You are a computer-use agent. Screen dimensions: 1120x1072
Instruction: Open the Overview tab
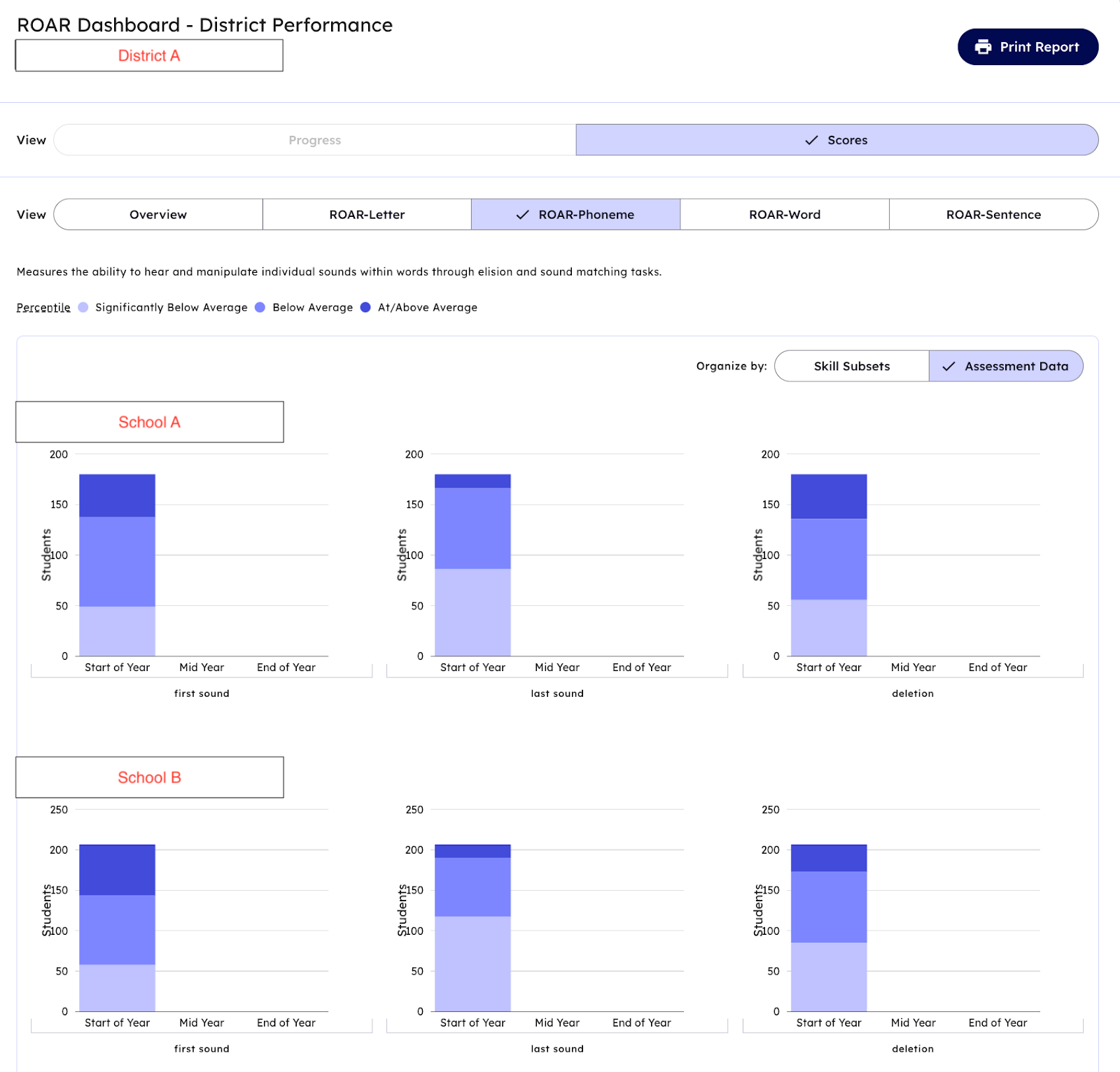(x=158, y=215)
